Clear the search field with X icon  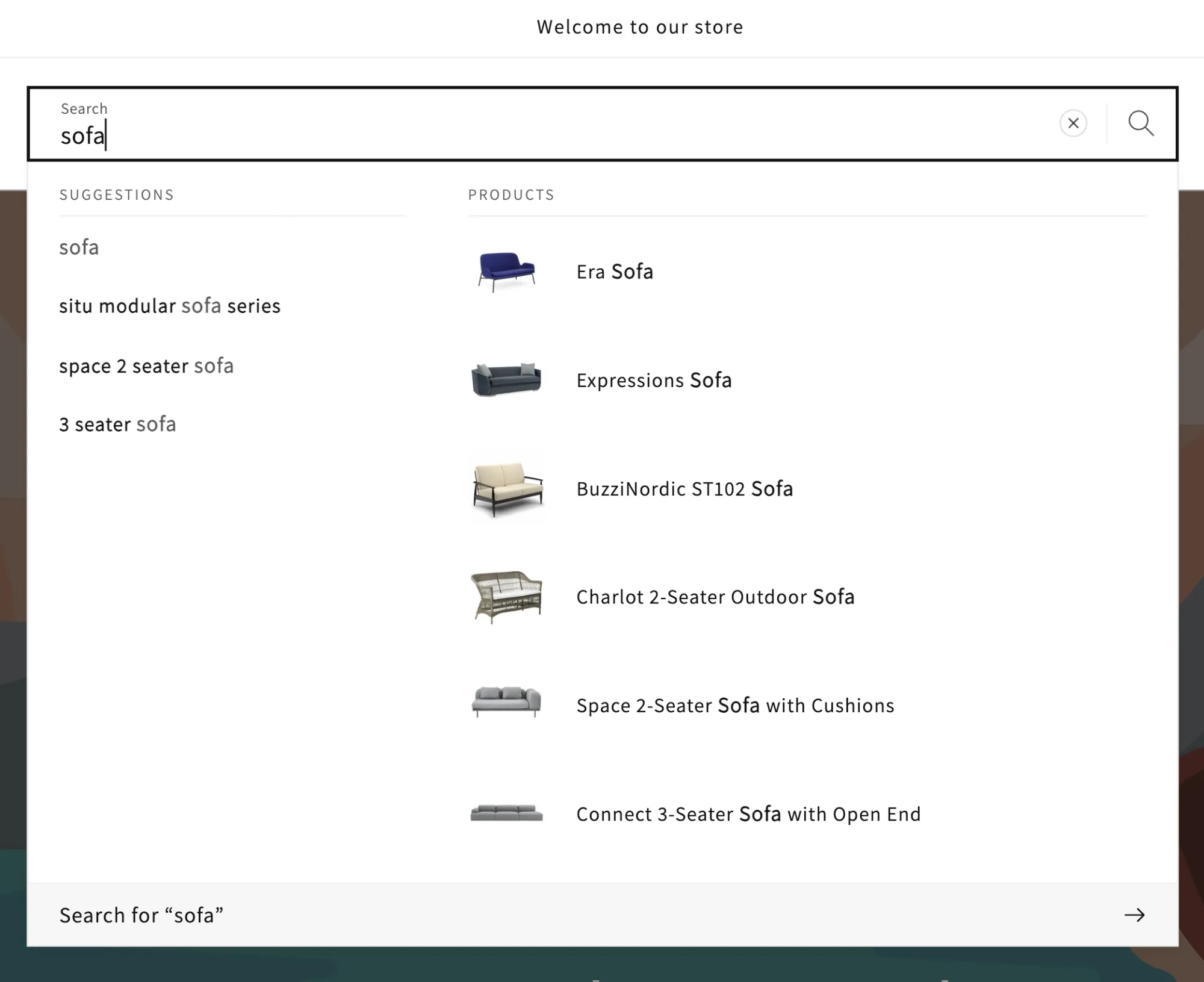(1073, 123)
